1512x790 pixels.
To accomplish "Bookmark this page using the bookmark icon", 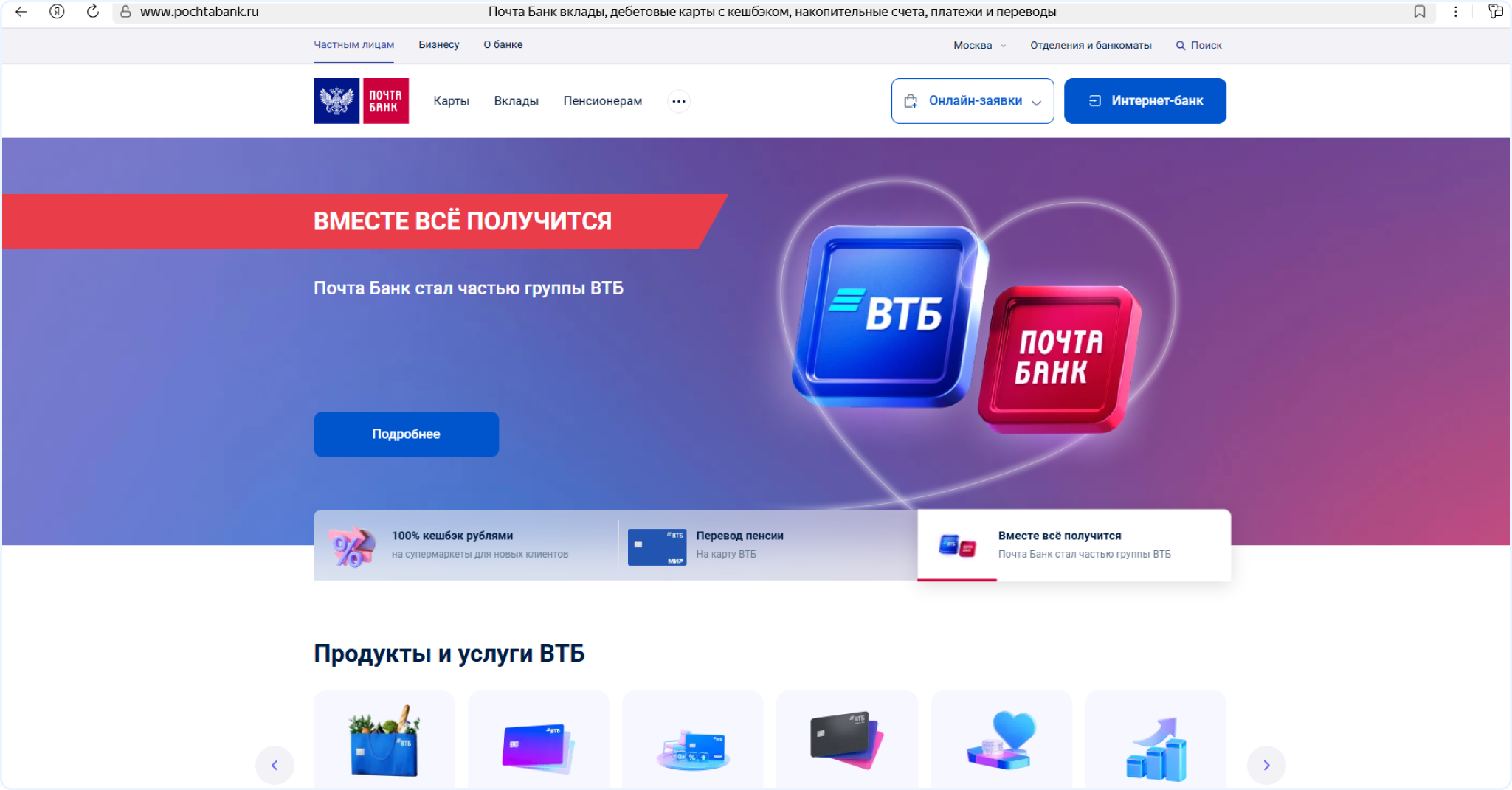I will 1419,12.
